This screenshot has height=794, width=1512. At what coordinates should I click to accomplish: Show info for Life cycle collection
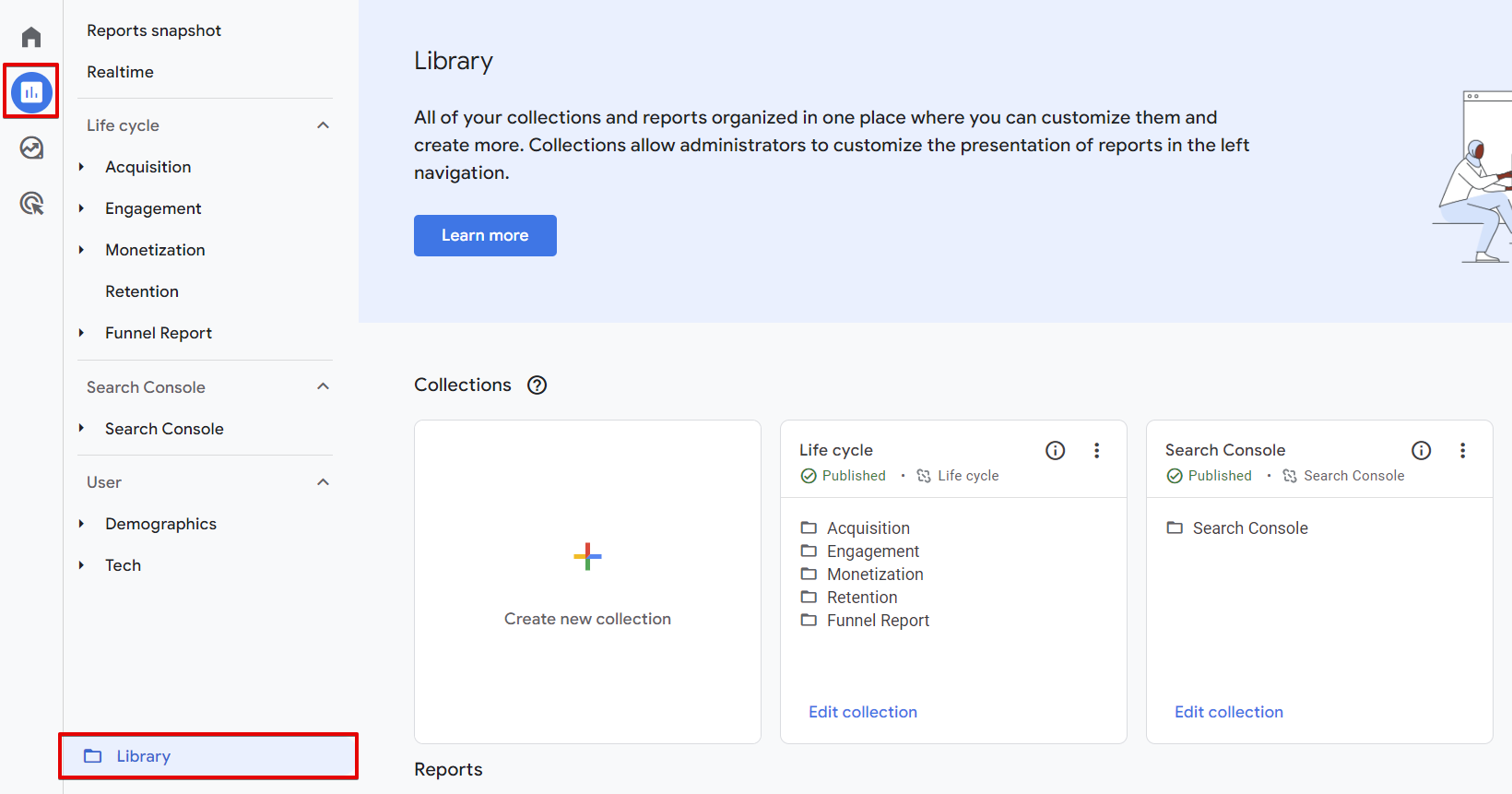tap(1055, 450)
